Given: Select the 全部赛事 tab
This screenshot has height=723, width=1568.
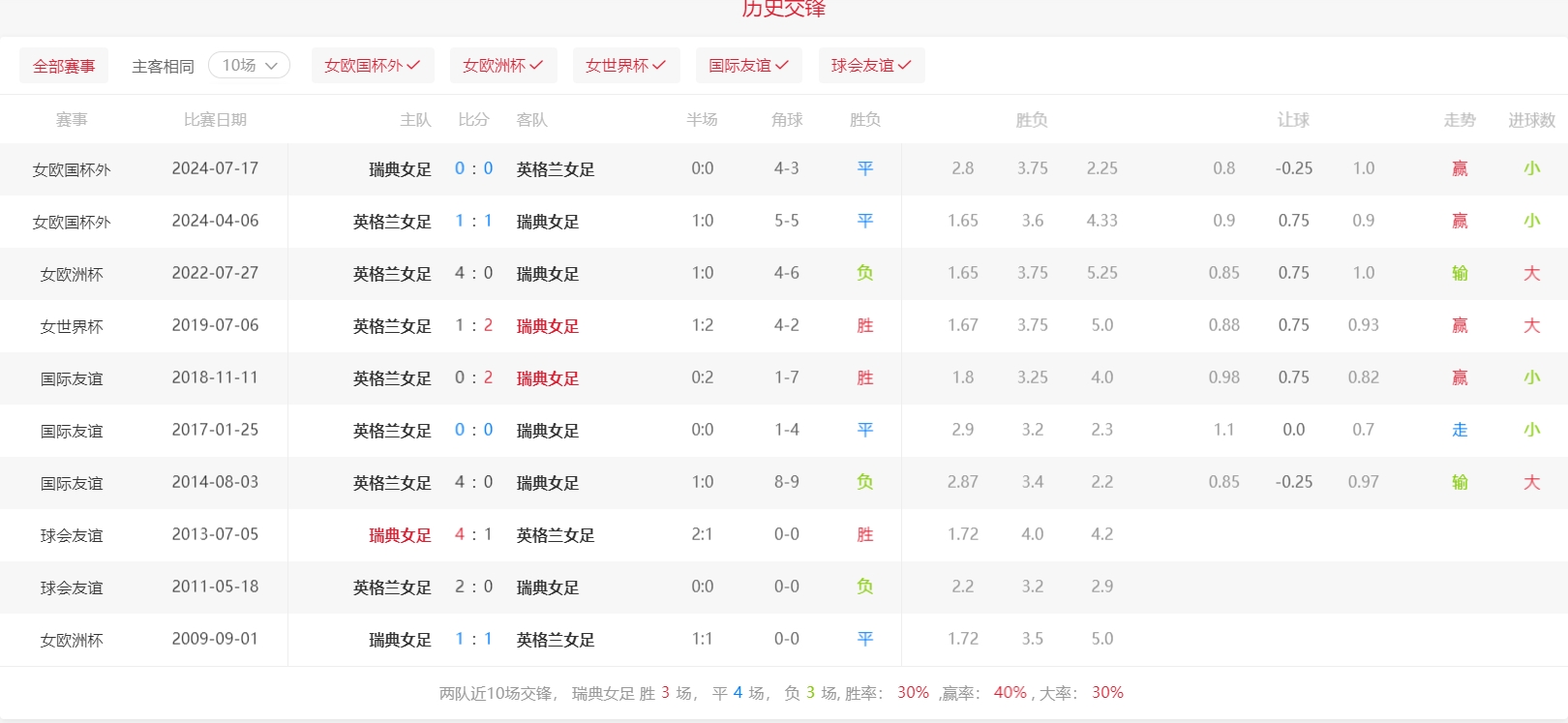Looking at the screenshot, I should point(64,66).
